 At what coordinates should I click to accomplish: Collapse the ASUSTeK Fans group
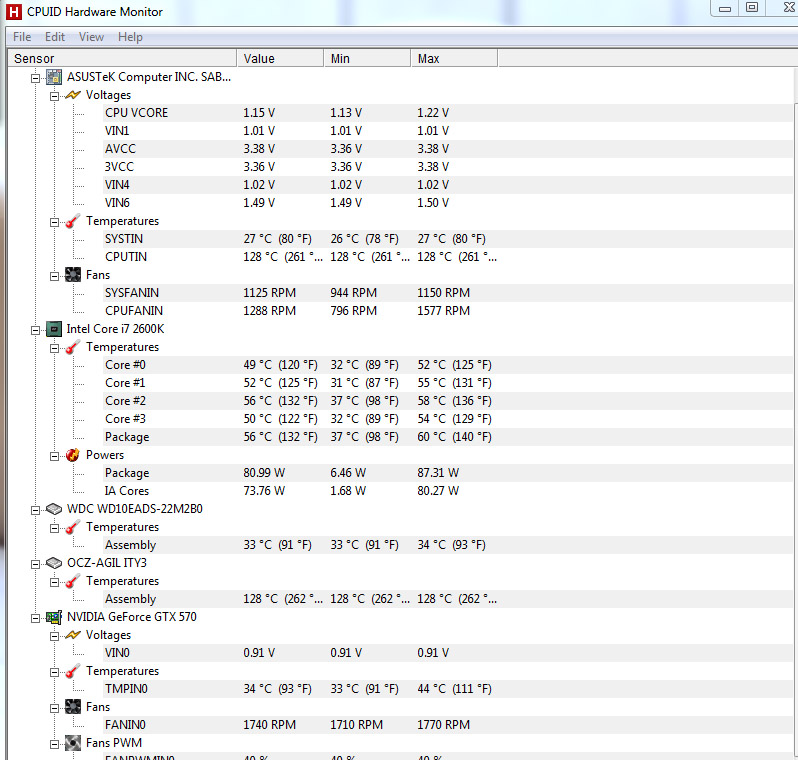click(54, 276)
